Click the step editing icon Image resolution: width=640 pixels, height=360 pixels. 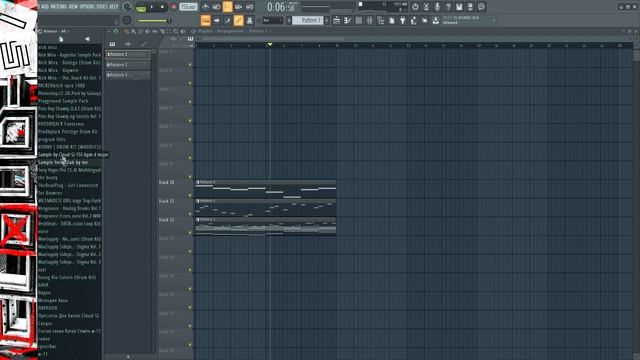tap(228, 20)
